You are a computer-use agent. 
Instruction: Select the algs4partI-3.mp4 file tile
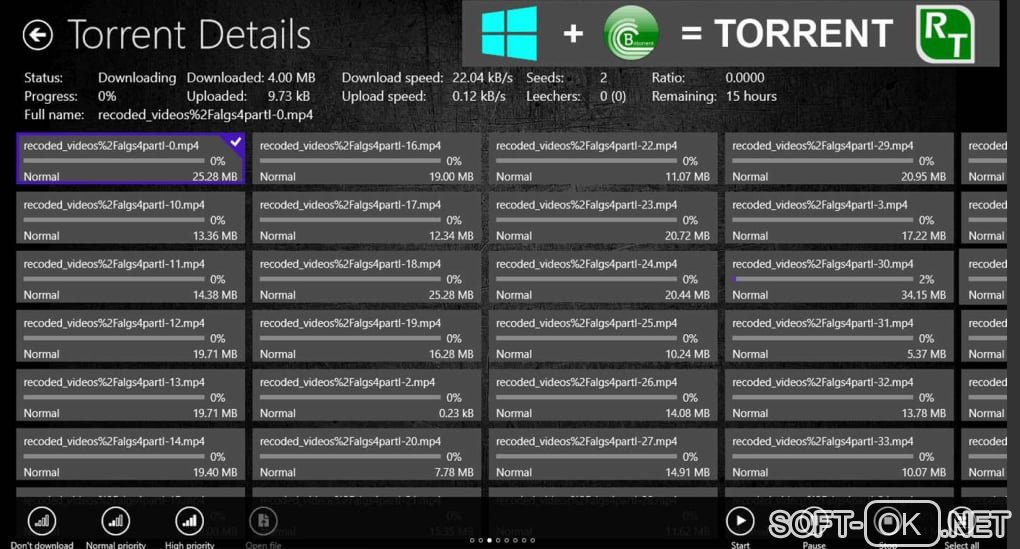[x=839, y=219]
